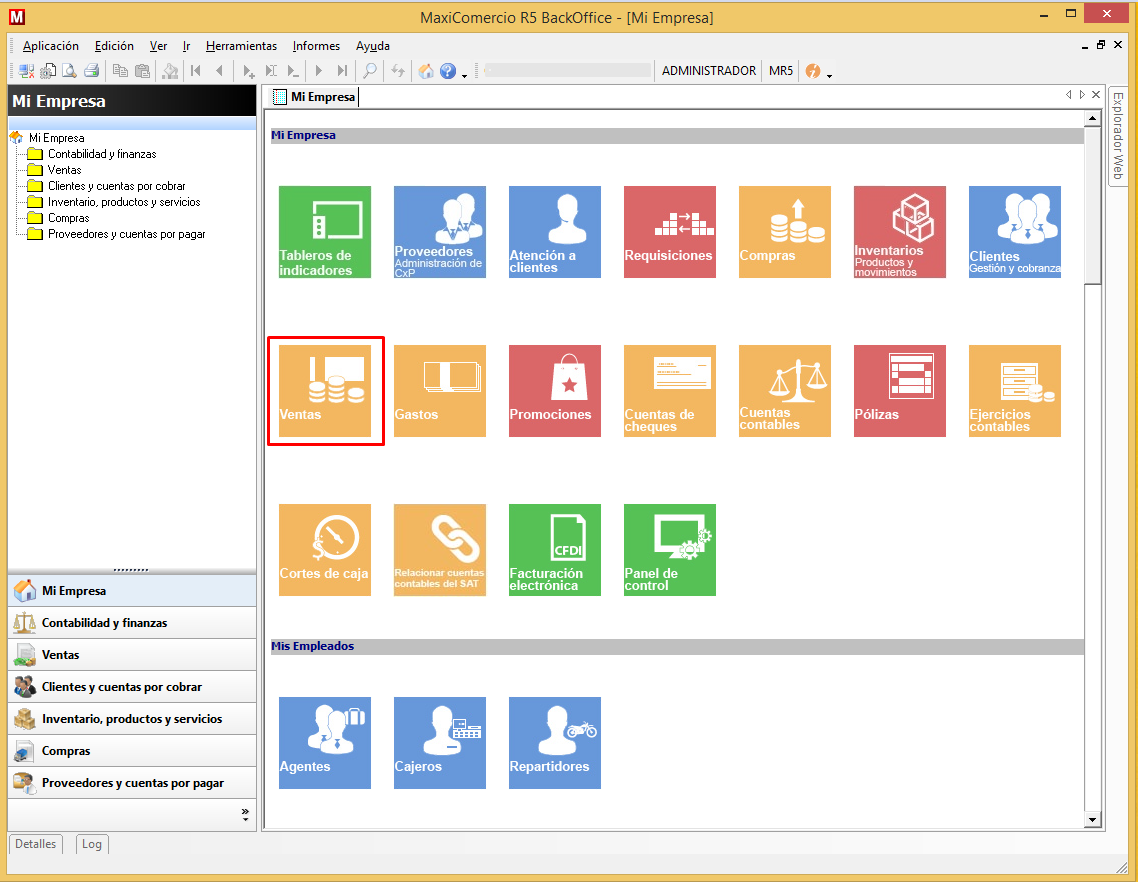Viewport: 1138px width, 882px height.
Task: Click the home icon in the toolbar
Action: (426, 70)
